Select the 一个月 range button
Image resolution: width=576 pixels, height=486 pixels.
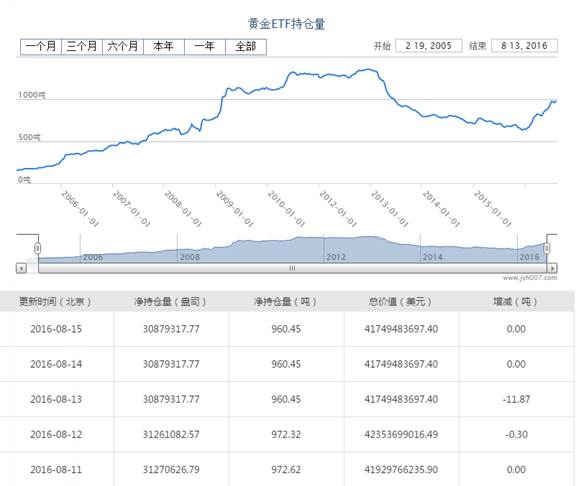tap(41, 47)
